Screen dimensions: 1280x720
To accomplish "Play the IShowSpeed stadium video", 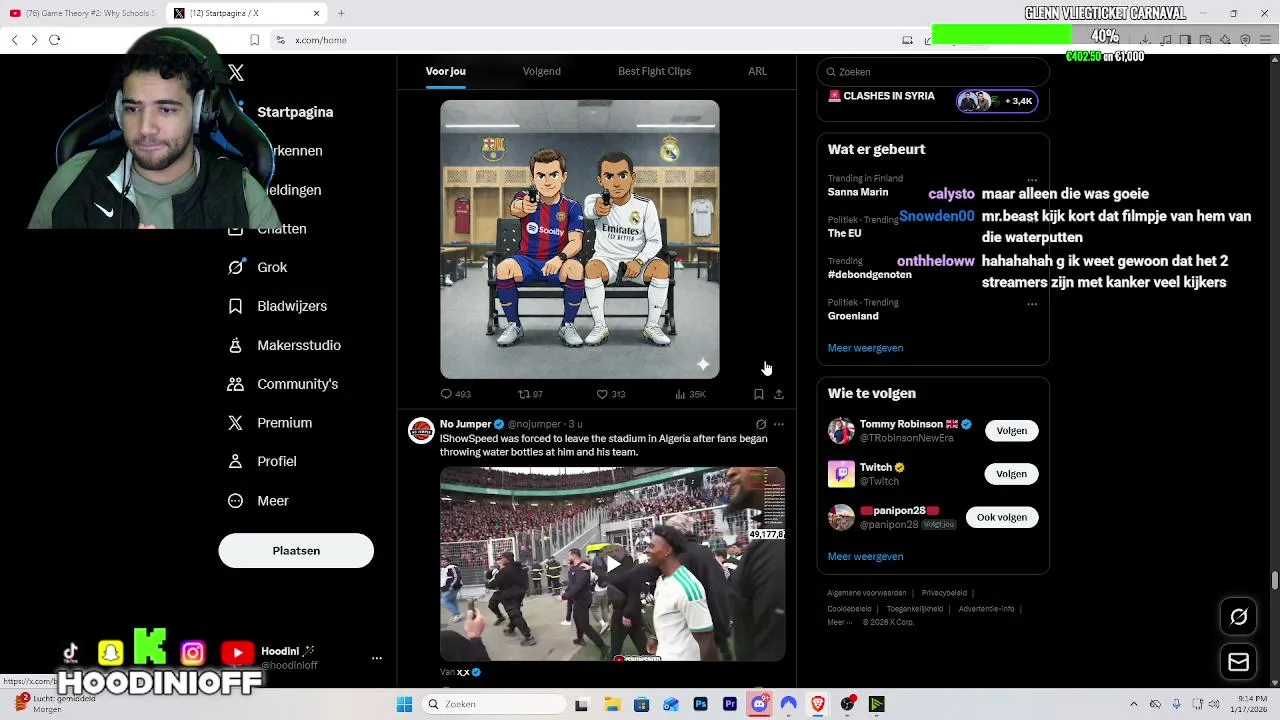I will (x=612, y=564).
